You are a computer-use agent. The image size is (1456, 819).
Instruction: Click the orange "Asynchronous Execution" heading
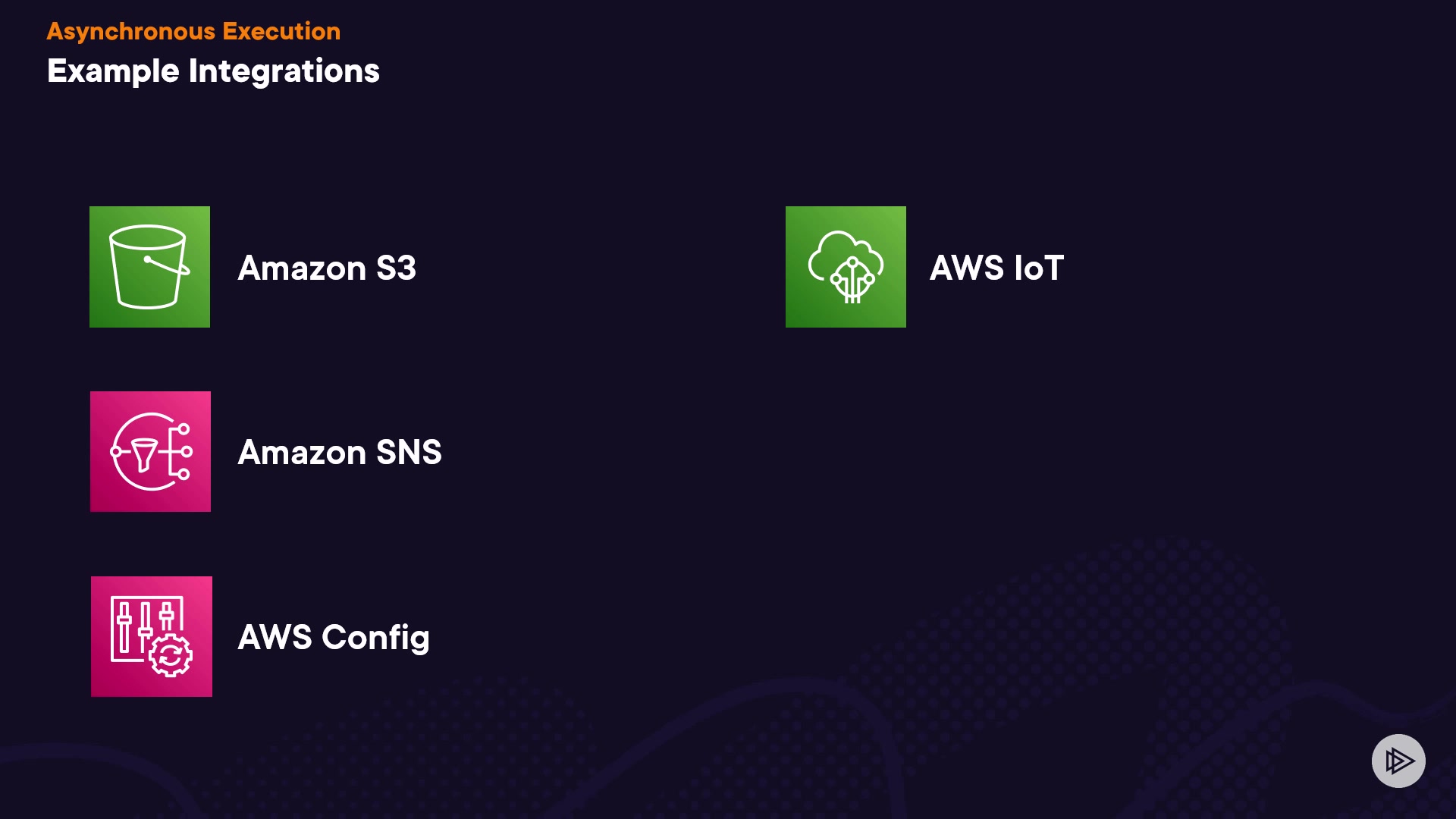tap(193, 31)
